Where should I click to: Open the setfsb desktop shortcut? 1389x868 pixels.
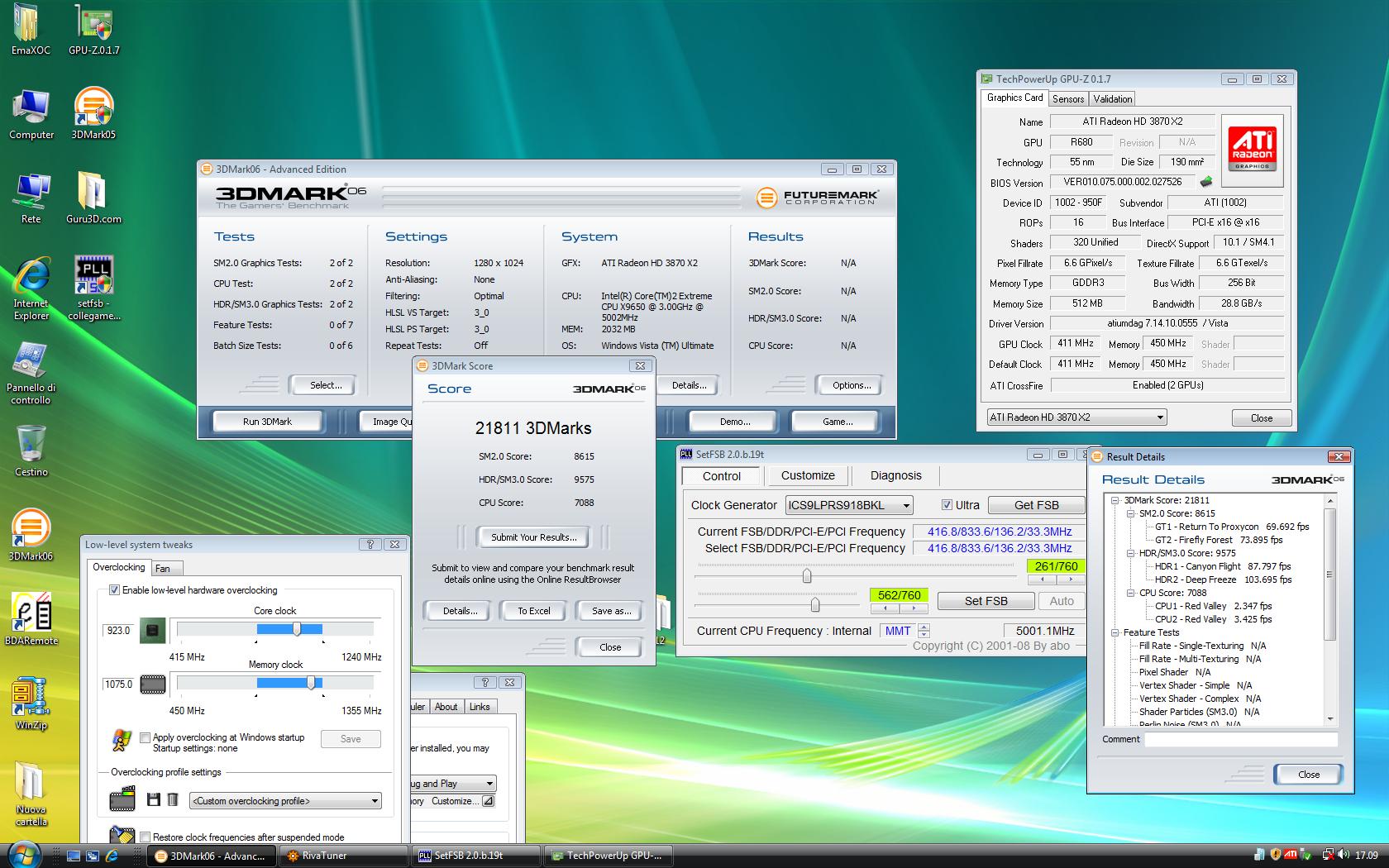[x=93, y=289]
